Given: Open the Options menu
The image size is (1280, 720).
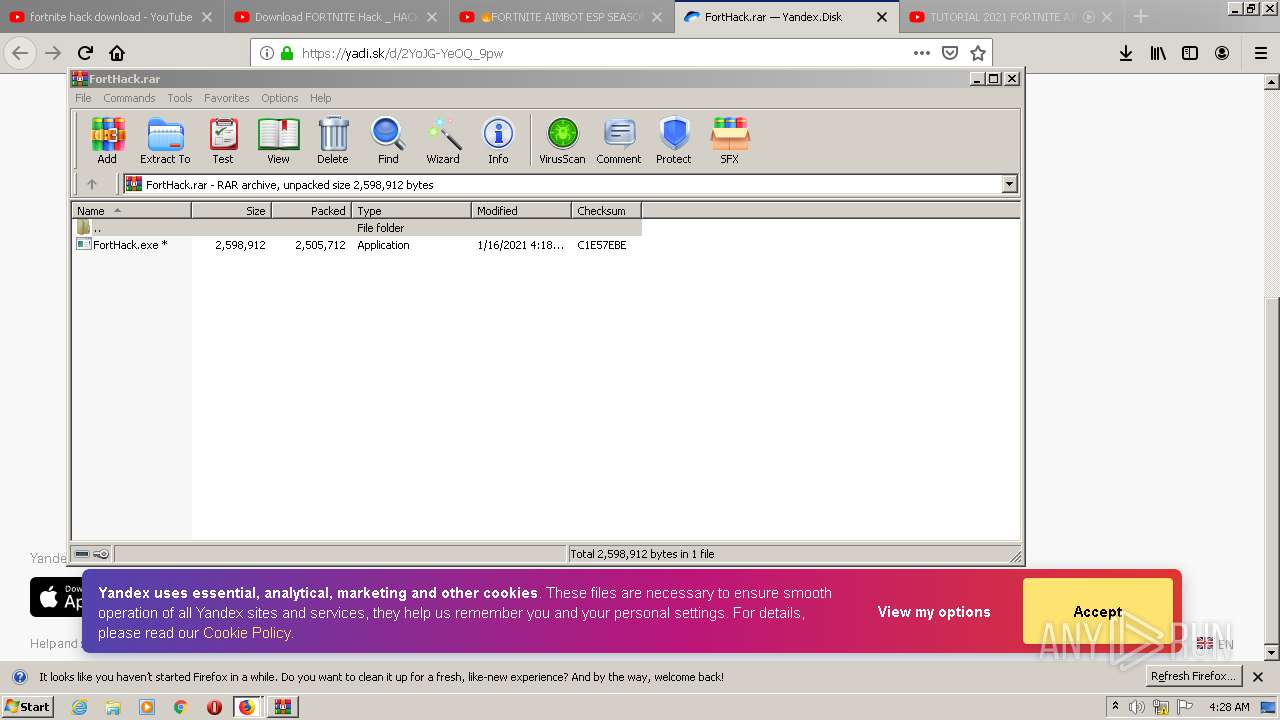Looking at the screenshot, I should coord(280,98).
